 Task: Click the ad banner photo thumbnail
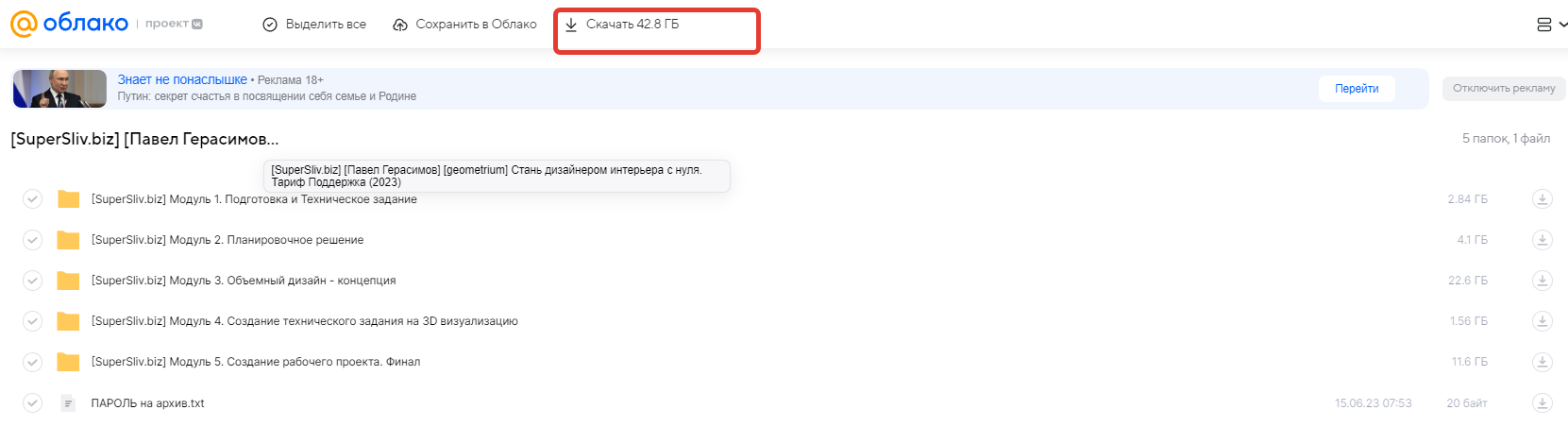tap(59, 89)
